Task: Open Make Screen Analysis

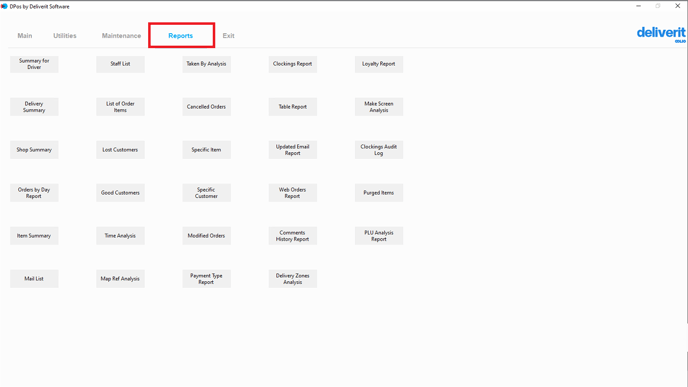Action: point(379,107)
